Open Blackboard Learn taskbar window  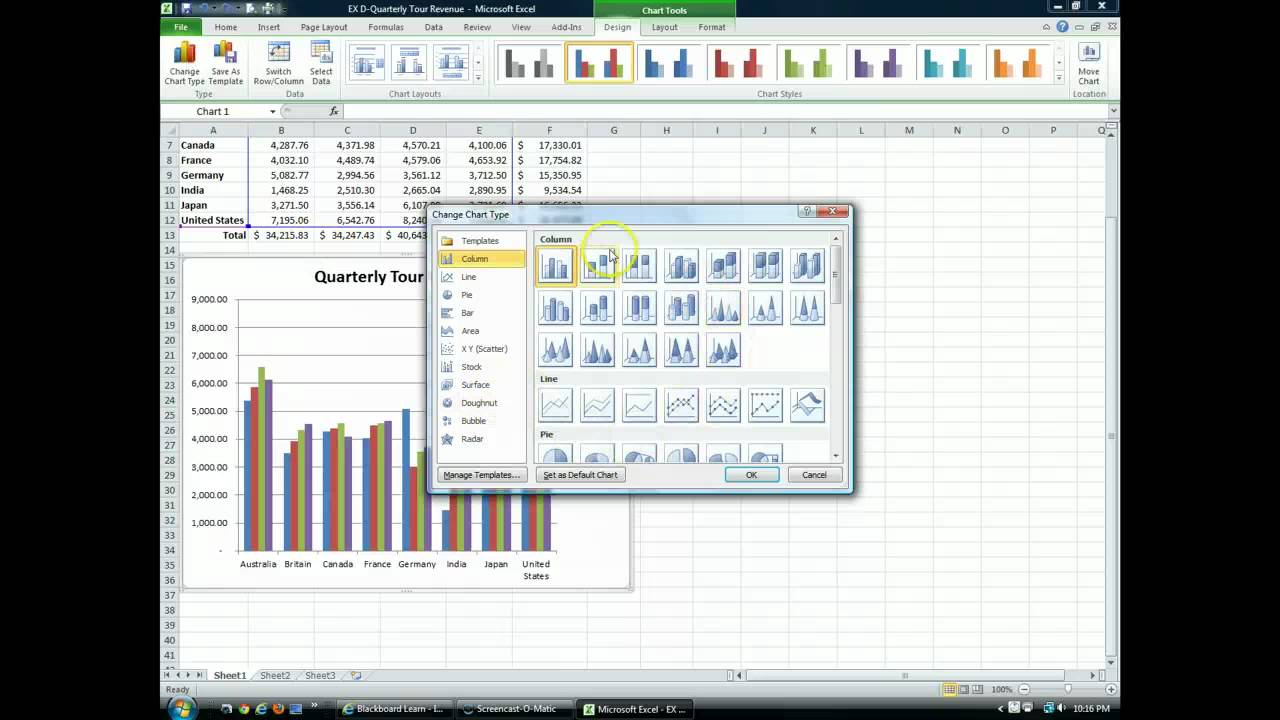coord(395,709)
